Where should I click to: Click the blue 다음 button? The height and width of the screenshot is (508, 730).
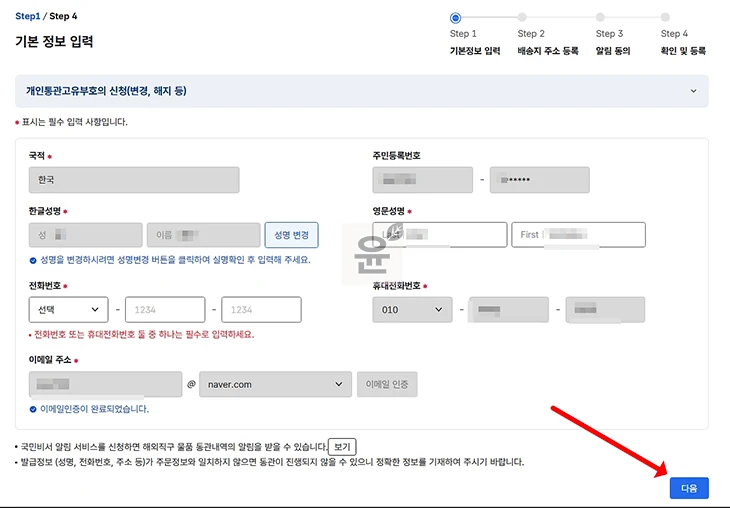pyautogui.click(x=689, y=488)
